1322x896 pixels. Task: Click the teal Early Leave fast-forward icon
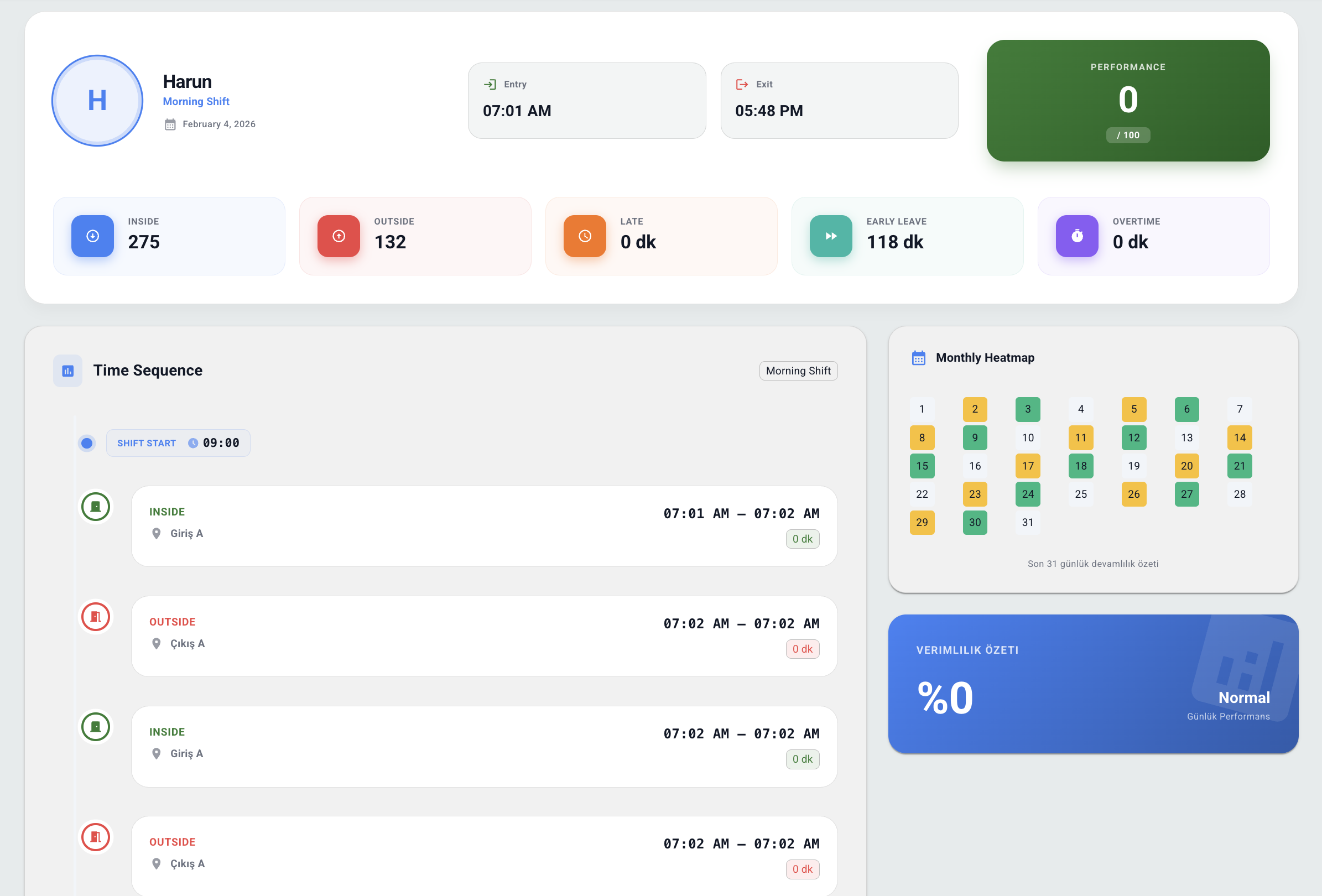(x=831, y=236)
